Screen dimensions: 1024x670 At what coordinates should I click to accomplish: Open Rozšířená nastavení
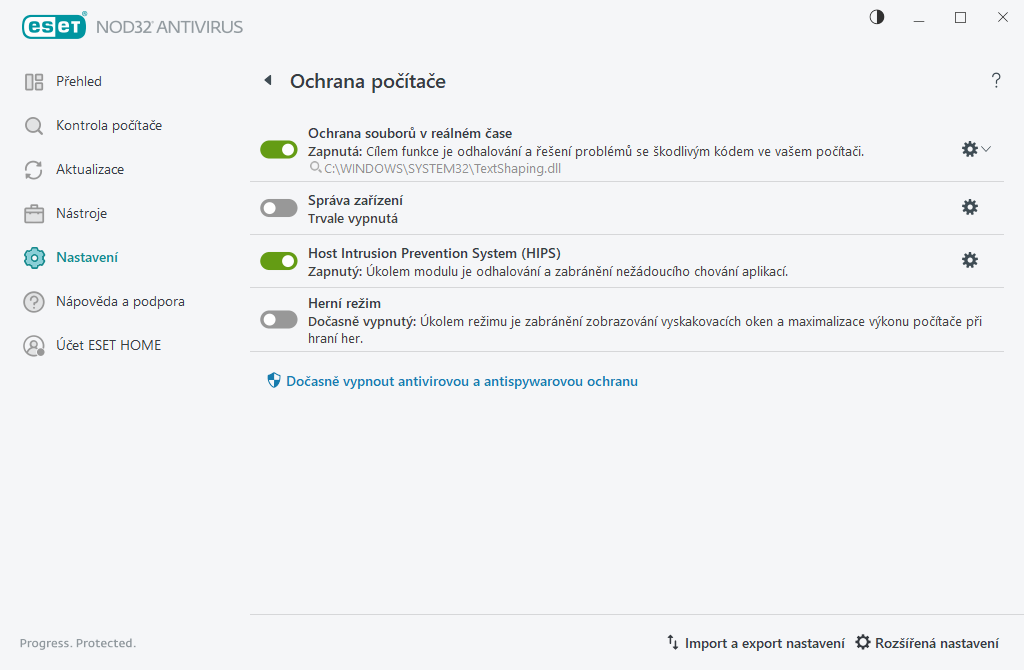(927, 643)
